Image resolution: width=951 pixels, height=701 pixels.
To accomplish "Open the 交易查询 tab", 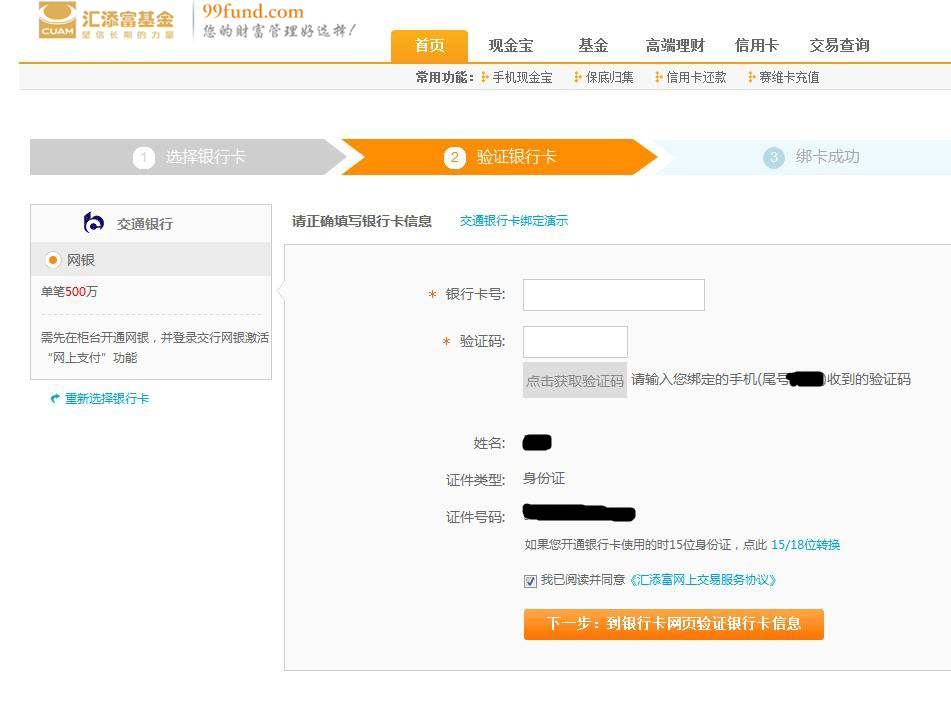I will [839, 46].
